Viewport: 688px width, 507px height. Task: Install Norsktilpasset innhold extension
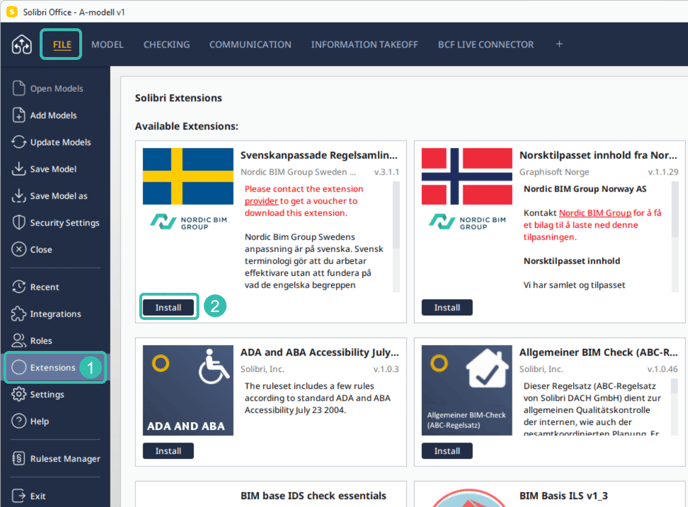point(447,307)
